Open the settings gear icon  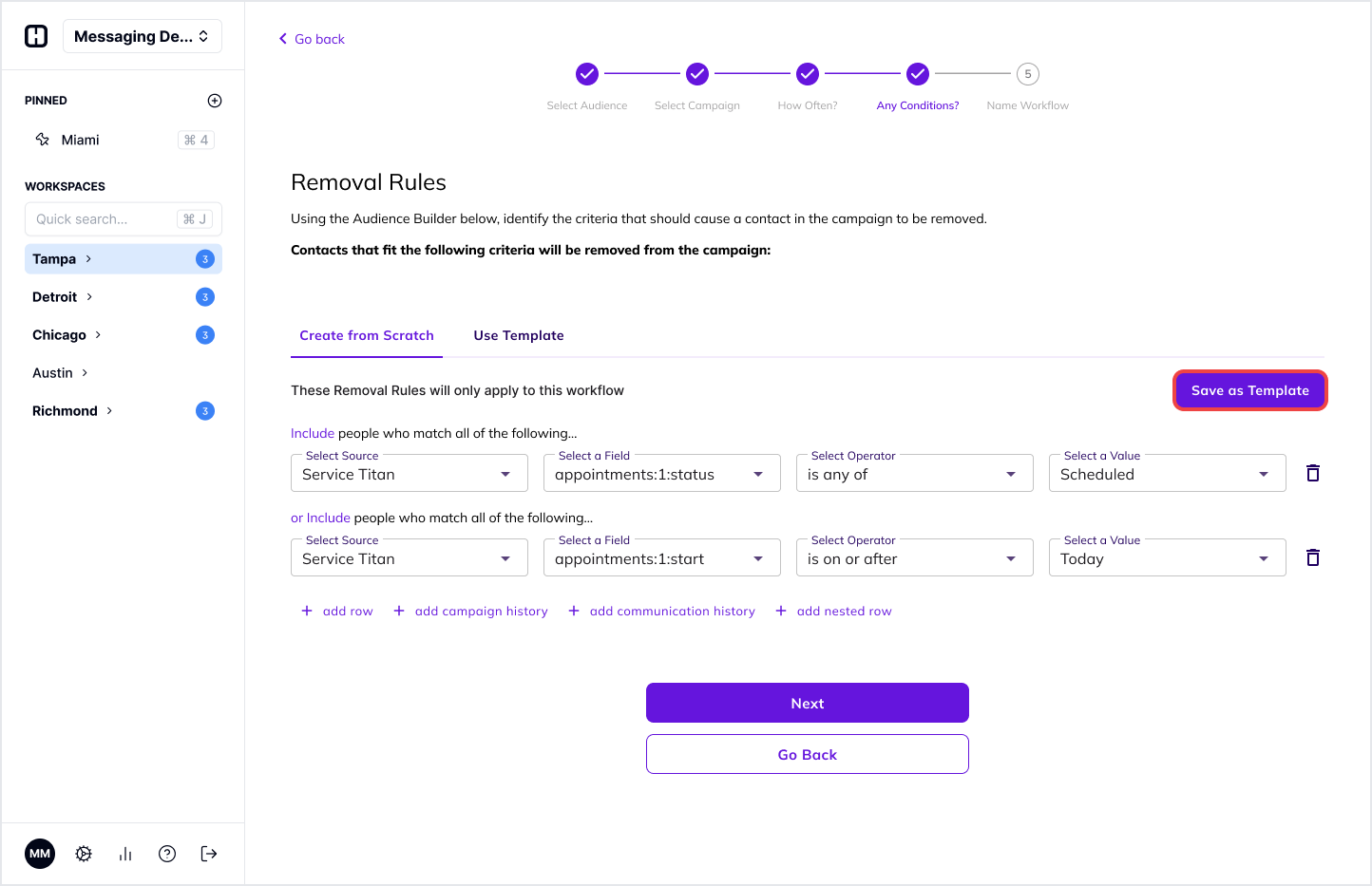83,854
